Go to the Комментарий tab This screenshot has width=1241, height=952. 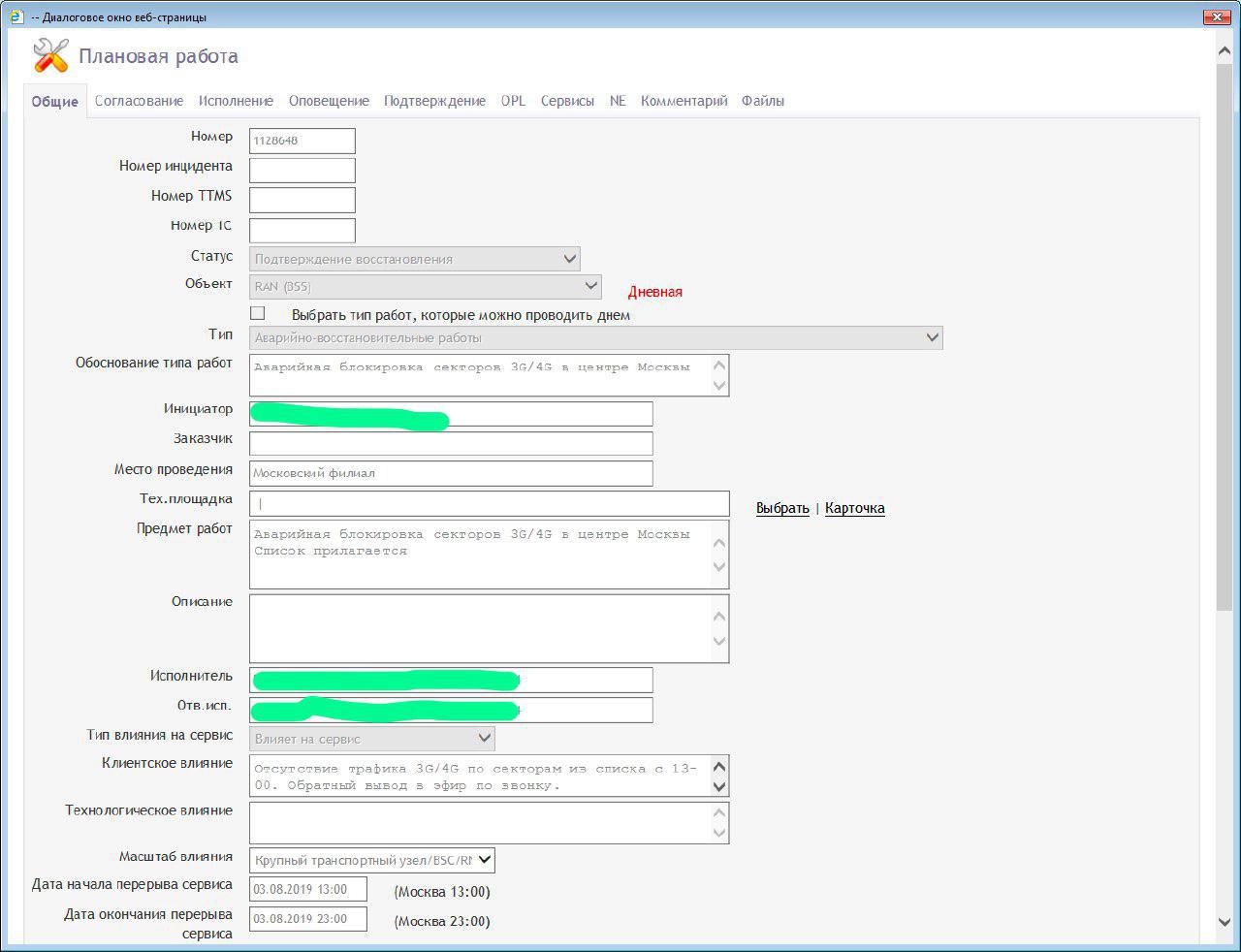pos(684,101)
